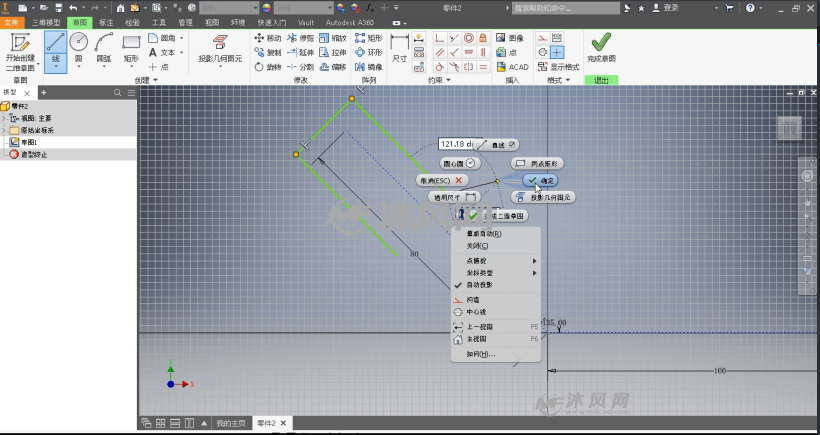820x435 pixels.
Task: Open the 线 tool dropdown arrow
Action: click(x=55, y=67)
